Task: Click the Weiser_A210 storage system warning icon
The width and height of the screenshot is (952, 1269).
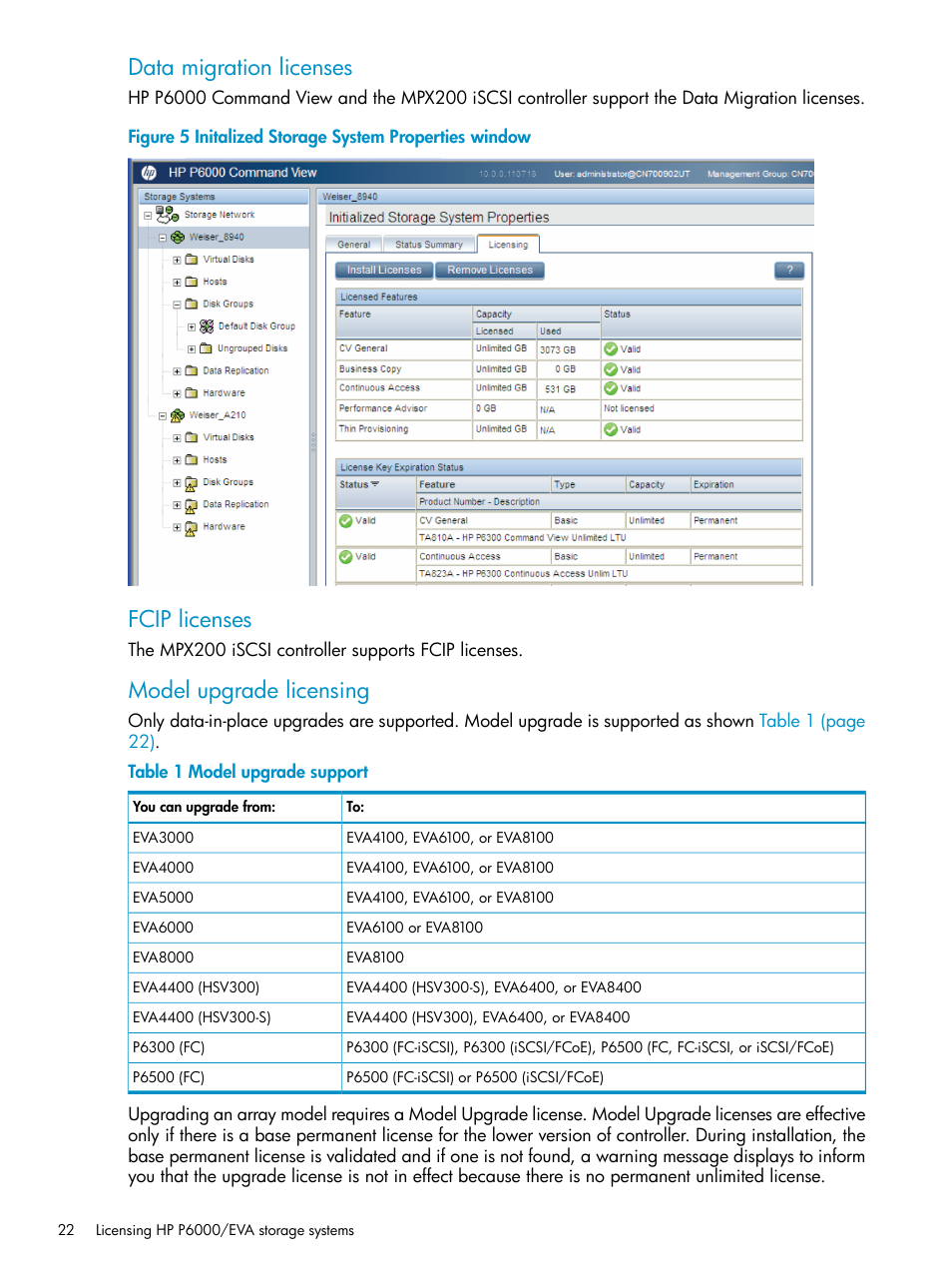Action: (x=178, y=415)
